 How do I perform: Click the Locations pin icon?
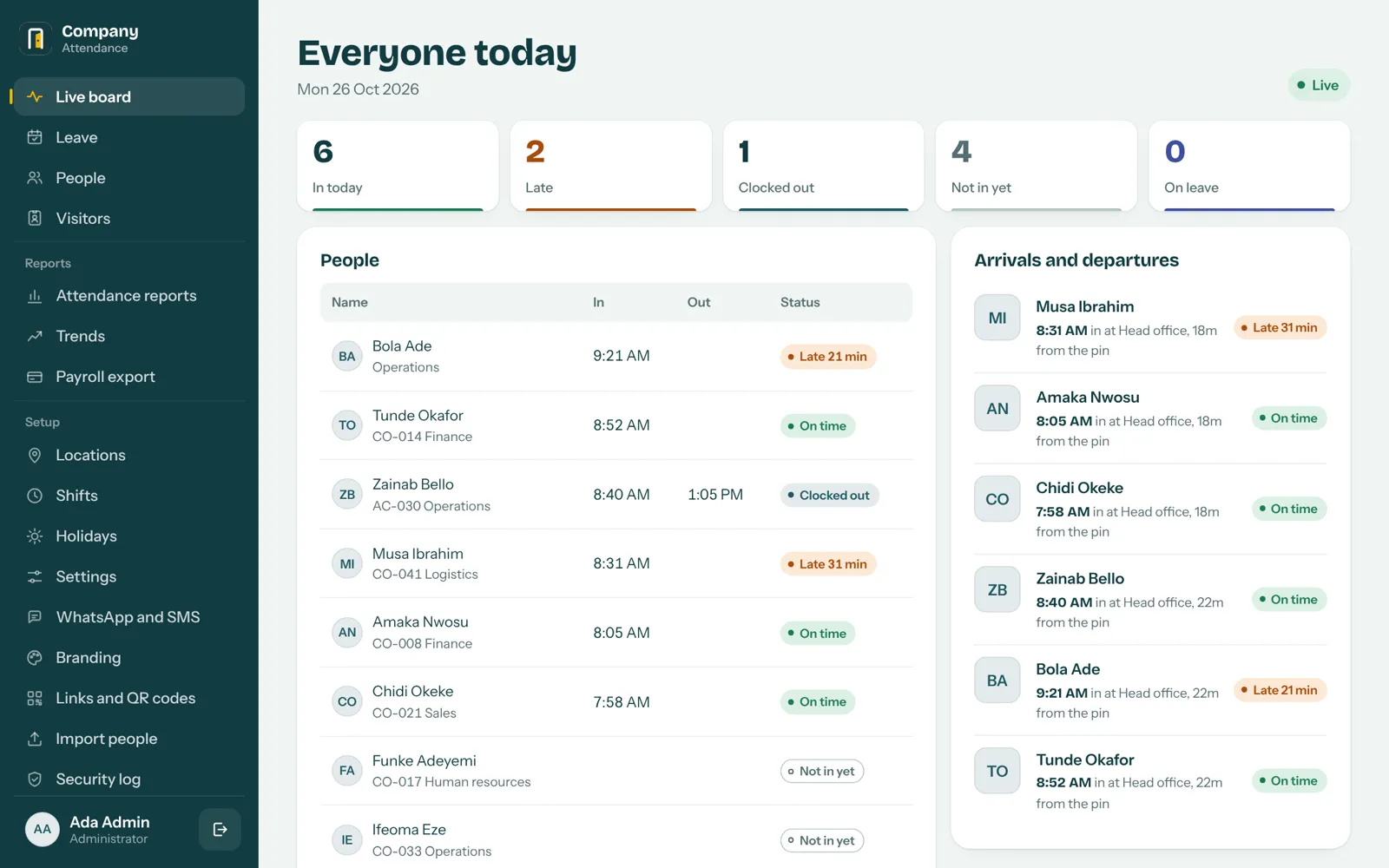coord(35,455)
